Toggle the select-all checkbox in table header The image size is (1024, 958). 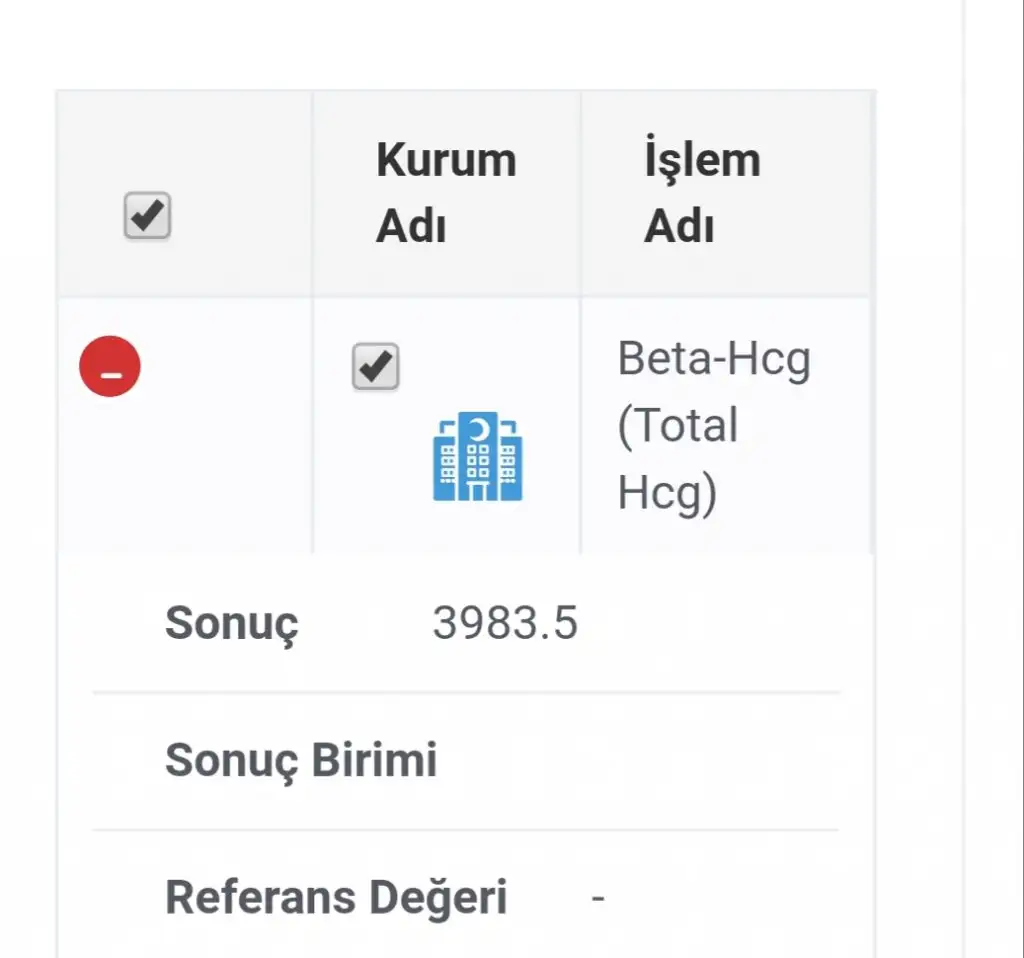148,216
